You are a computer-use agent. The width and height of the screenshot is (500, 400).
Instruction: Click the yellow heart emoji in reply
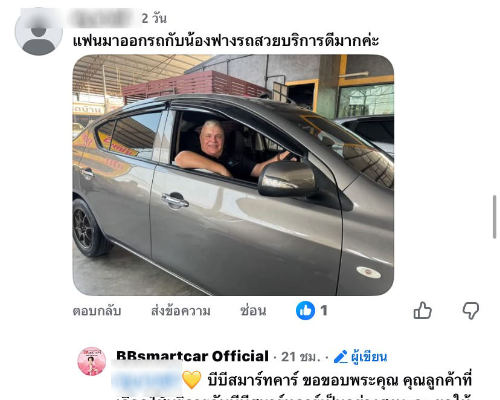tap(192, 380)
